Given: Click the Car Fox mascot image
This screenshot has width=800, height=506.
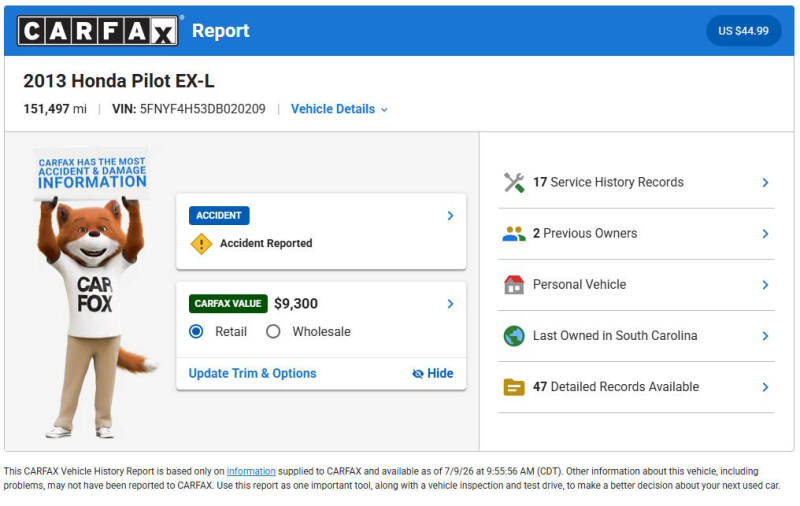Looking at the screenshot, I should click(93, 292).
